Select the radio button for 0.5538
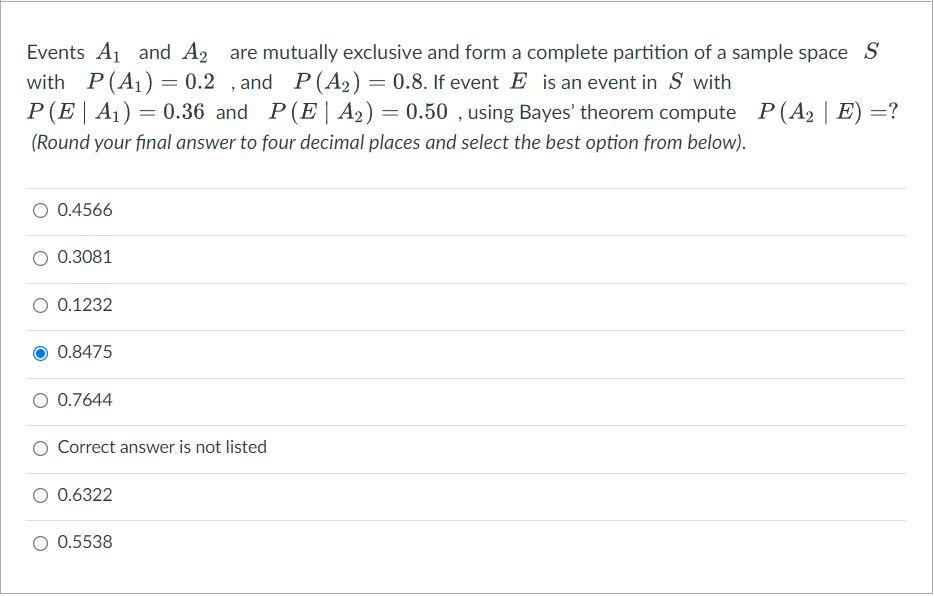This screenshot has height=596, width=934. (x=40, y=542)
